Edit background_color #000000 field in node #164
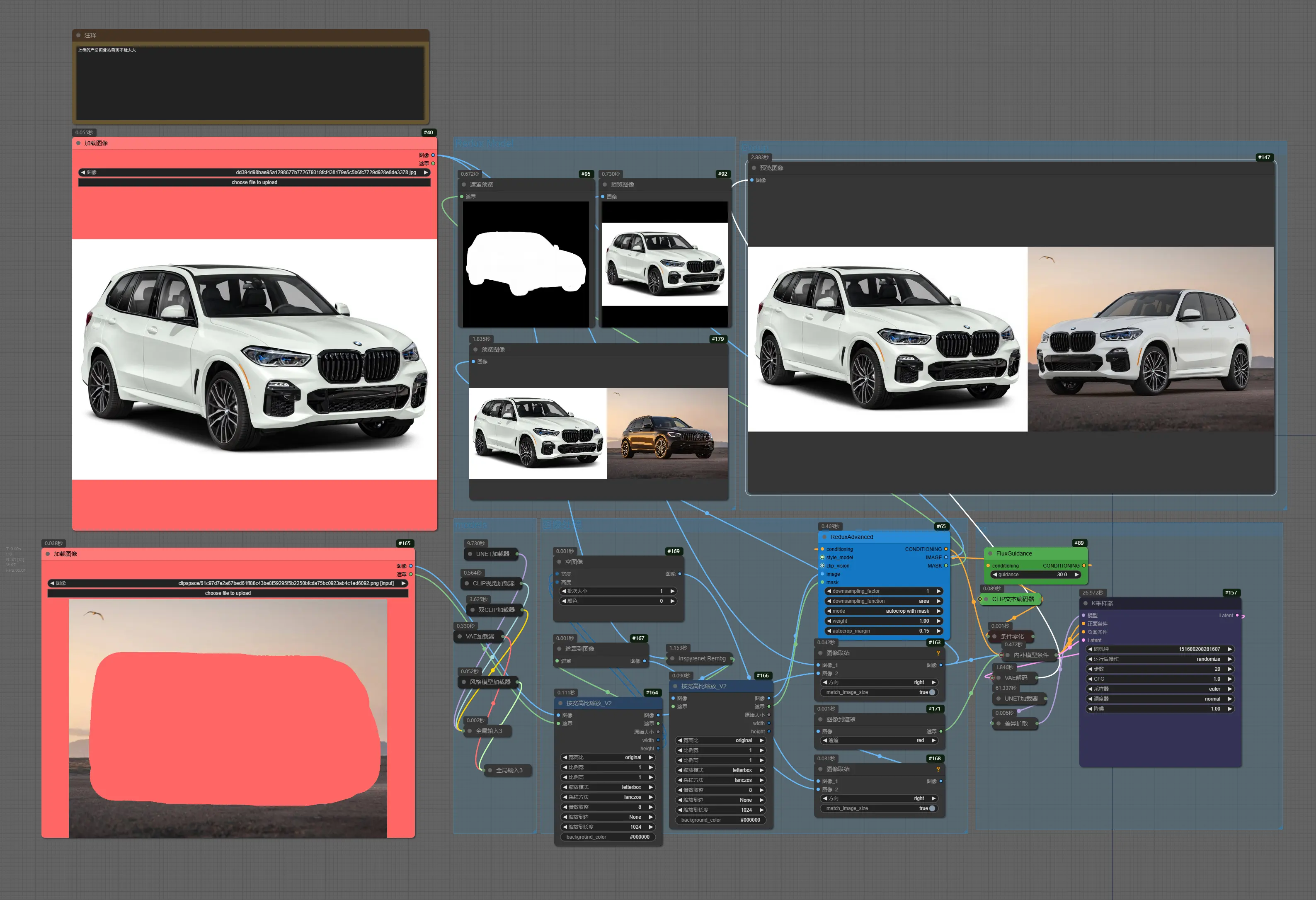Screen dimensions: 1316x900 click(x=608, y=837)
